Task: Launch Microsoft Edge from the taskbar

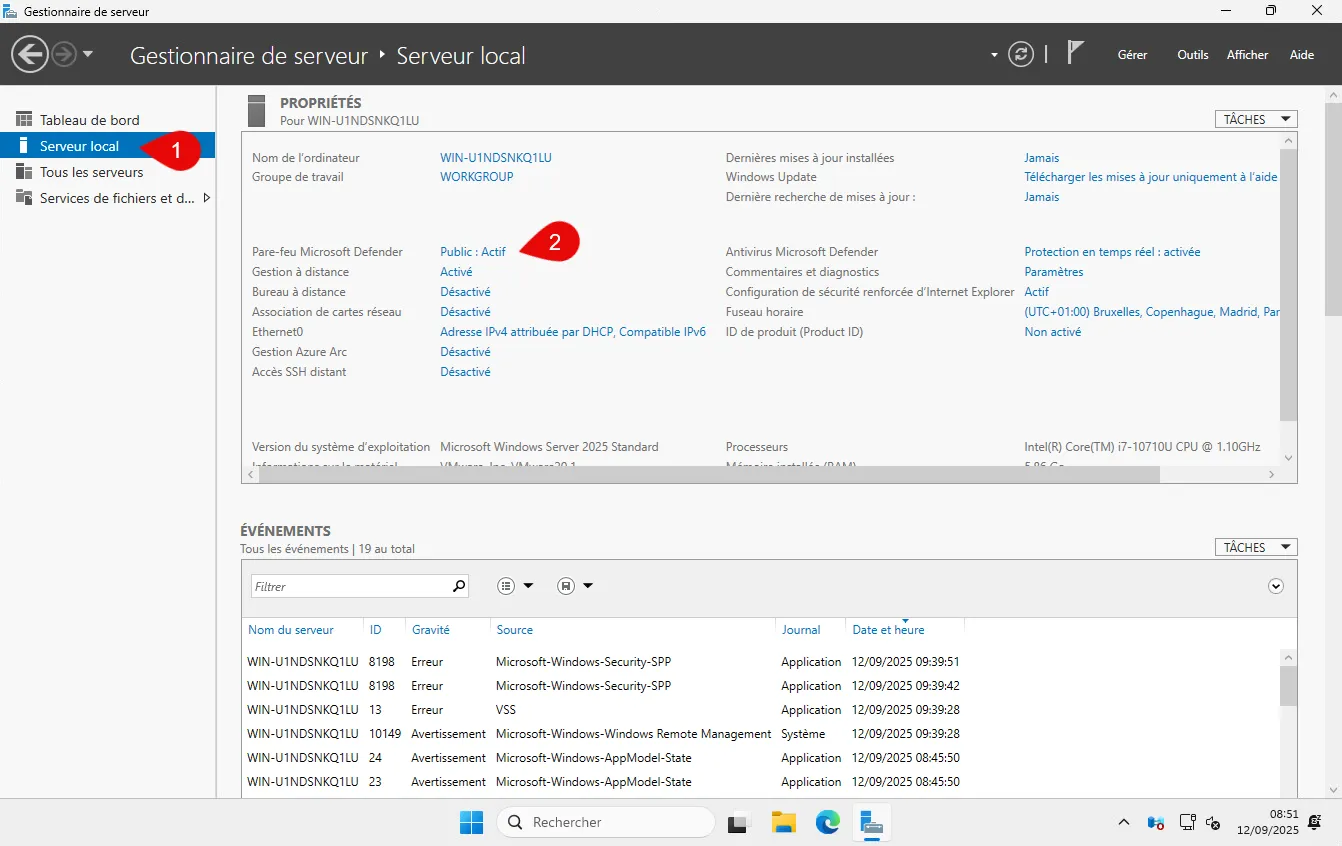Action: click(827, 822)
